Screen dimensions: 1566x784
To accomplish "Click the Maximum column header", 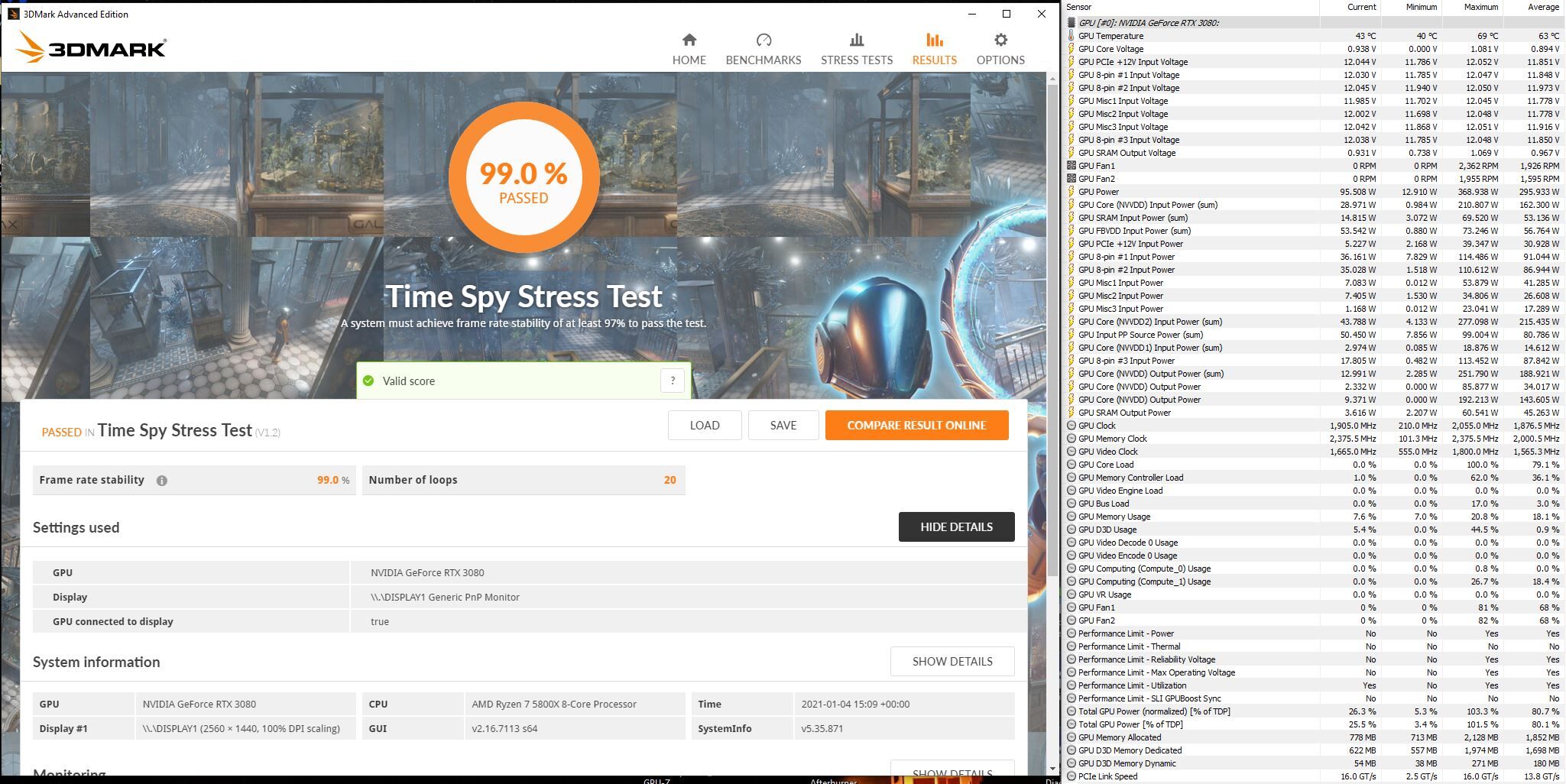I will click(x=1472, y=7).
